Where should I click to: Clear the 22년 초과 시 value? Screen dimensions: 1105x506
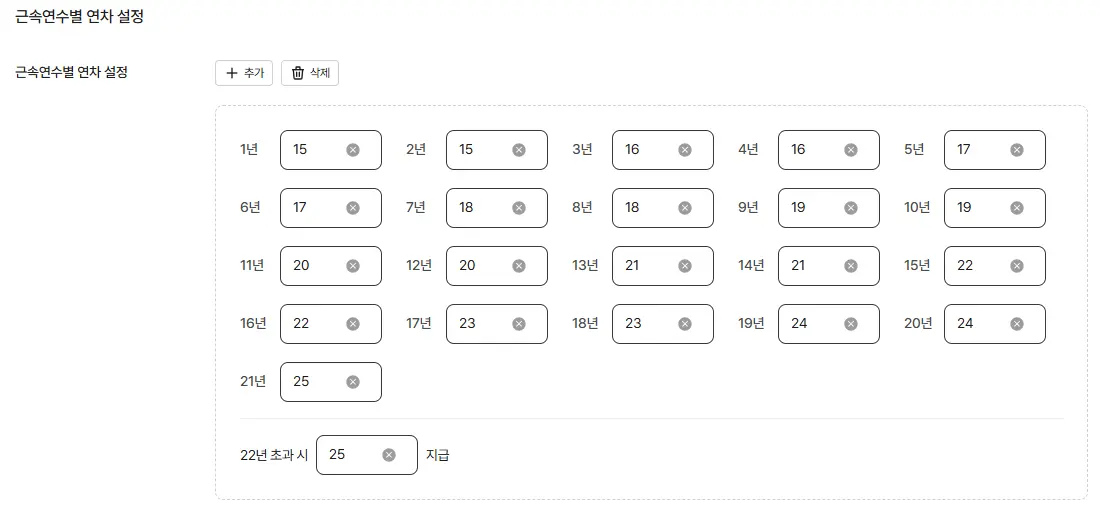[x=389, y=455]
